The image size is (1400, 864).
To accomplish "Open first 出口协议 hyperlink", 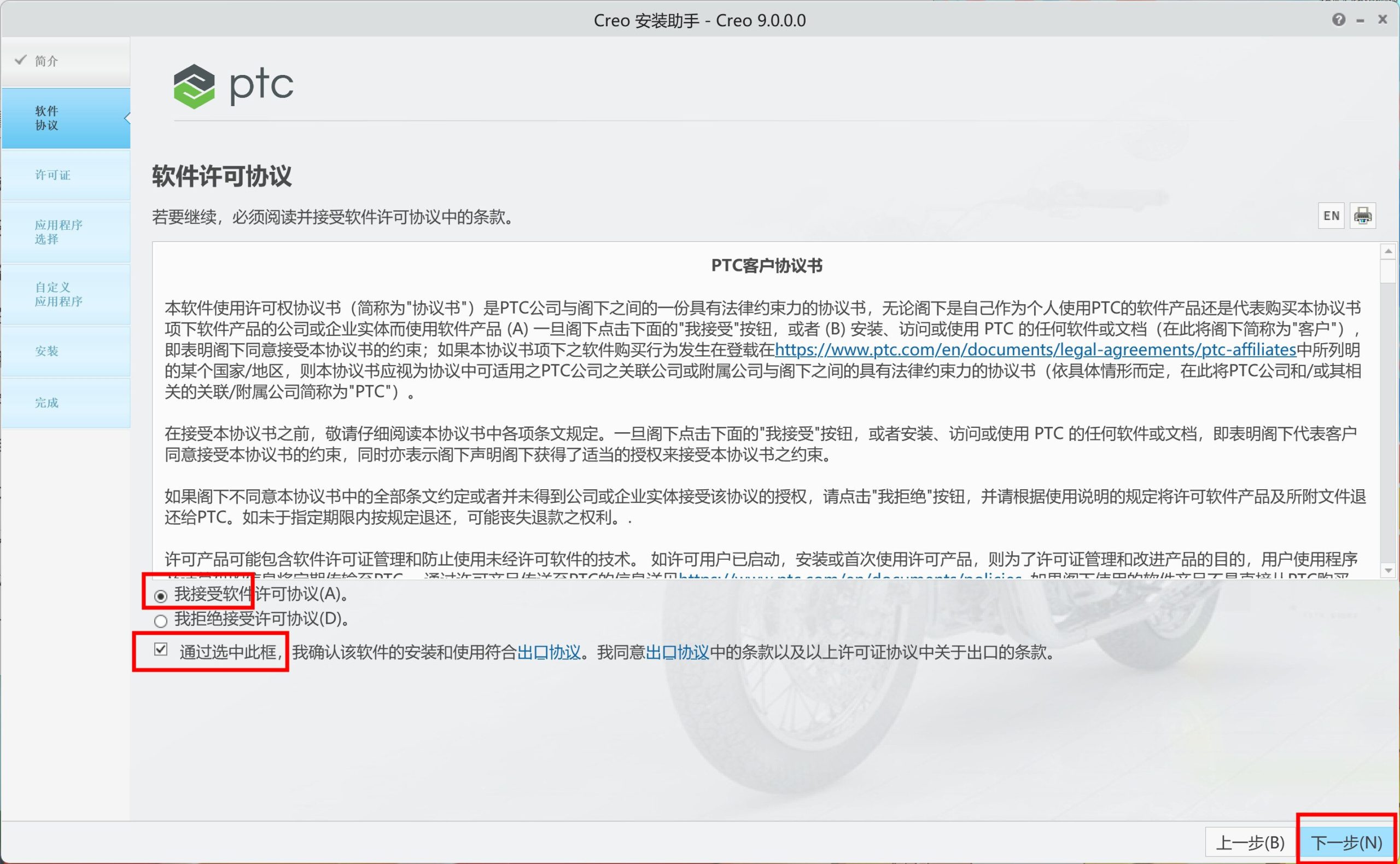I will 548,652.
